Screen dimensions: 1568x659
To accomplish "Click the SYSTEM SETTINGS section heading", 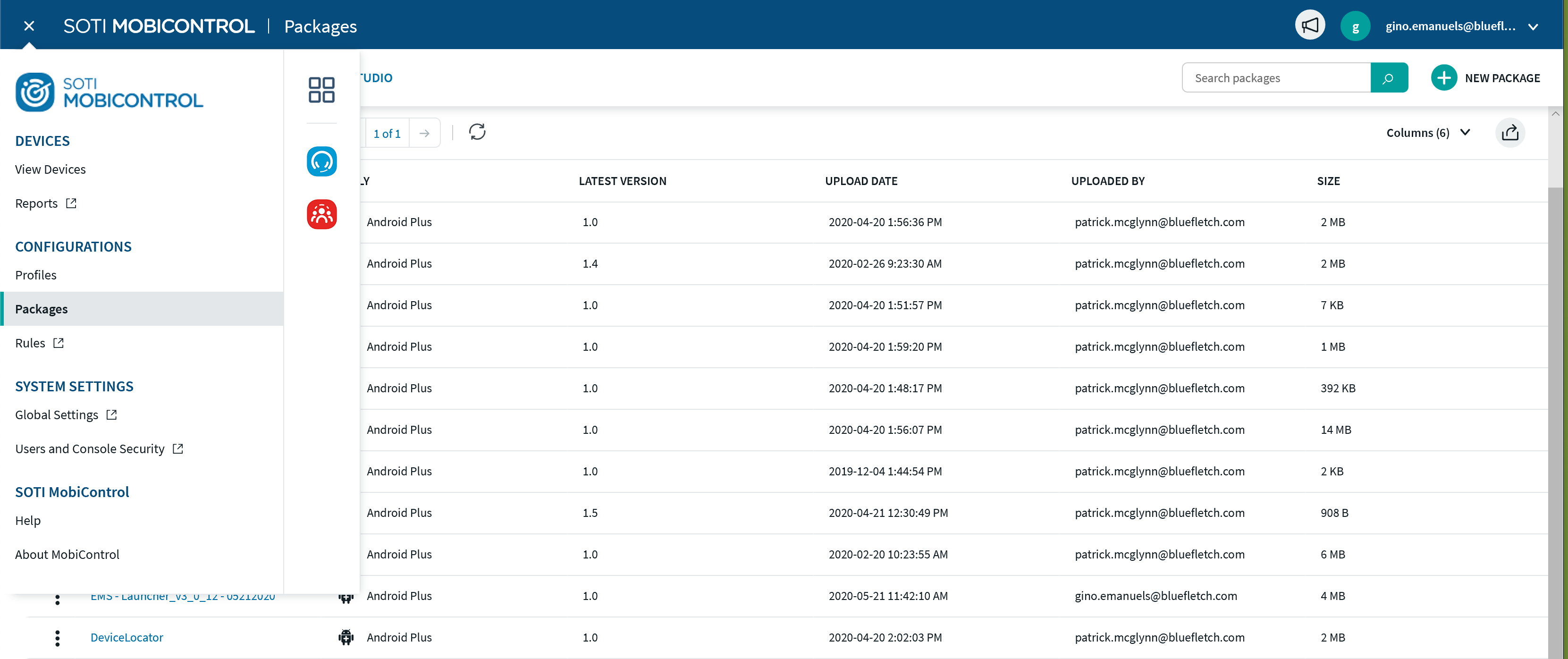I will click(74, 387).
